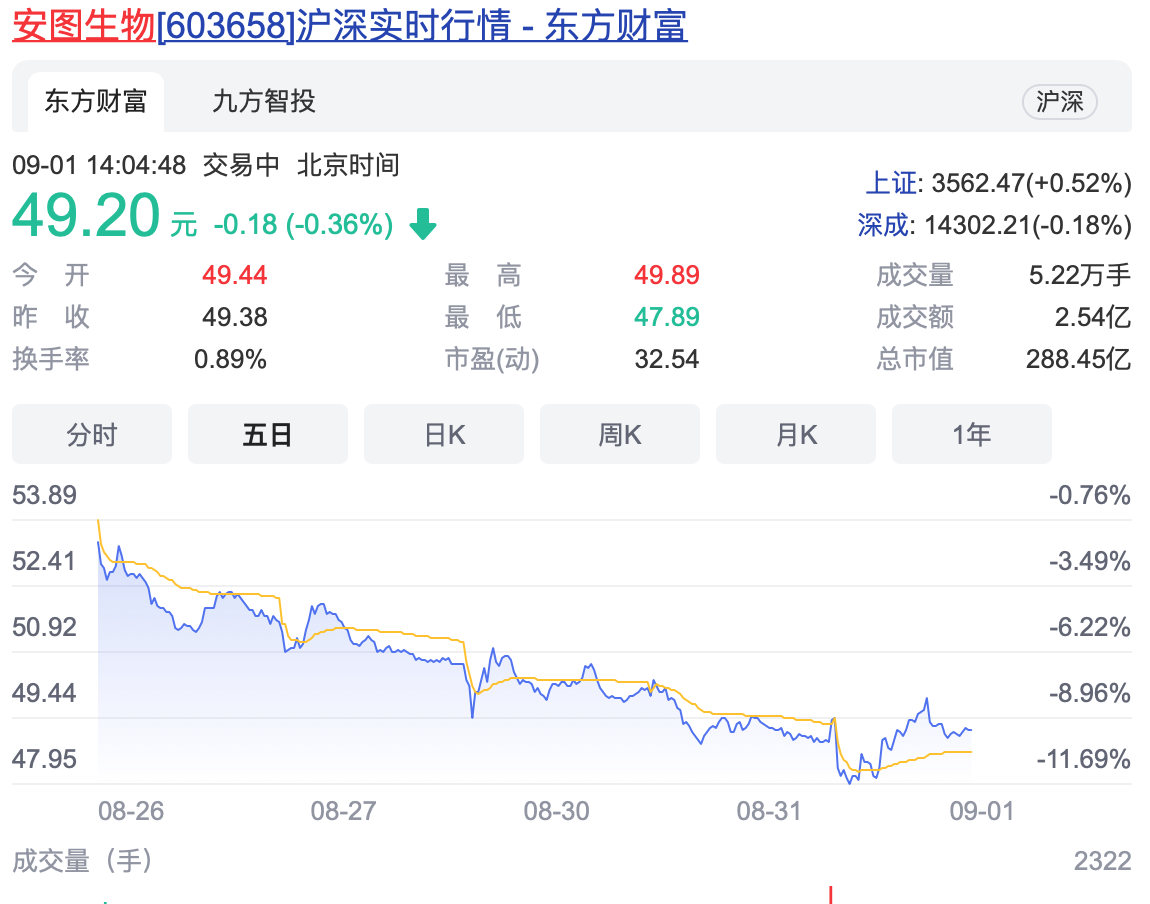Click the 成交额 value 2.54亿
This screenshot has width=1150, height=904.
point(1093,317)
